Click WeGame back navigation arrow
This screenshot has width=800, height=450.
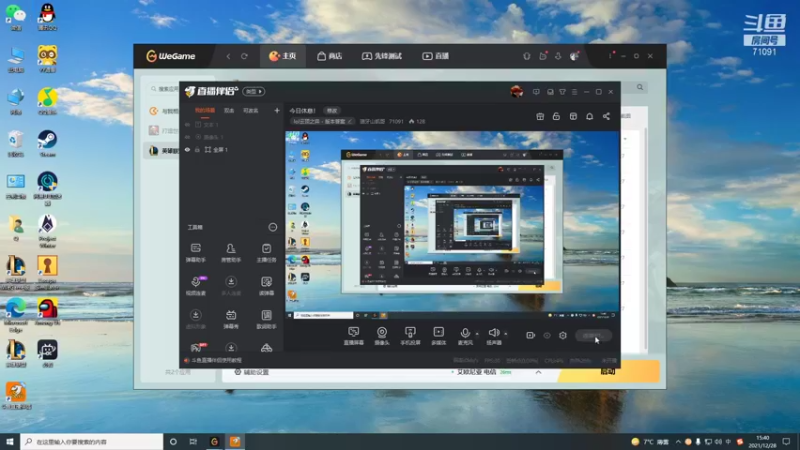(x=228, y=56)
